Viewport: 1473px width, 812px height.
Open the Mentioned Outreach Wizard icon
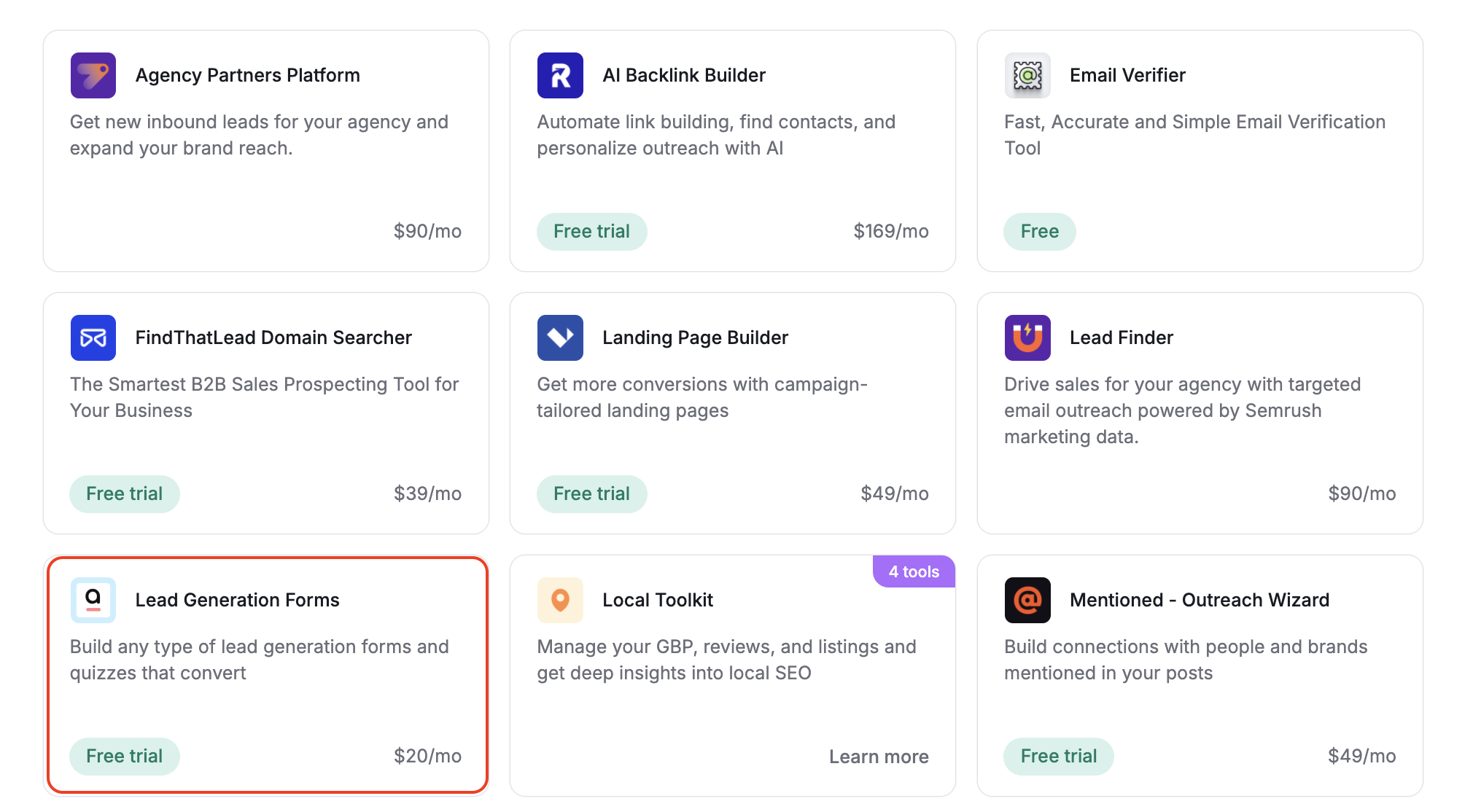tap(1027, 600)
